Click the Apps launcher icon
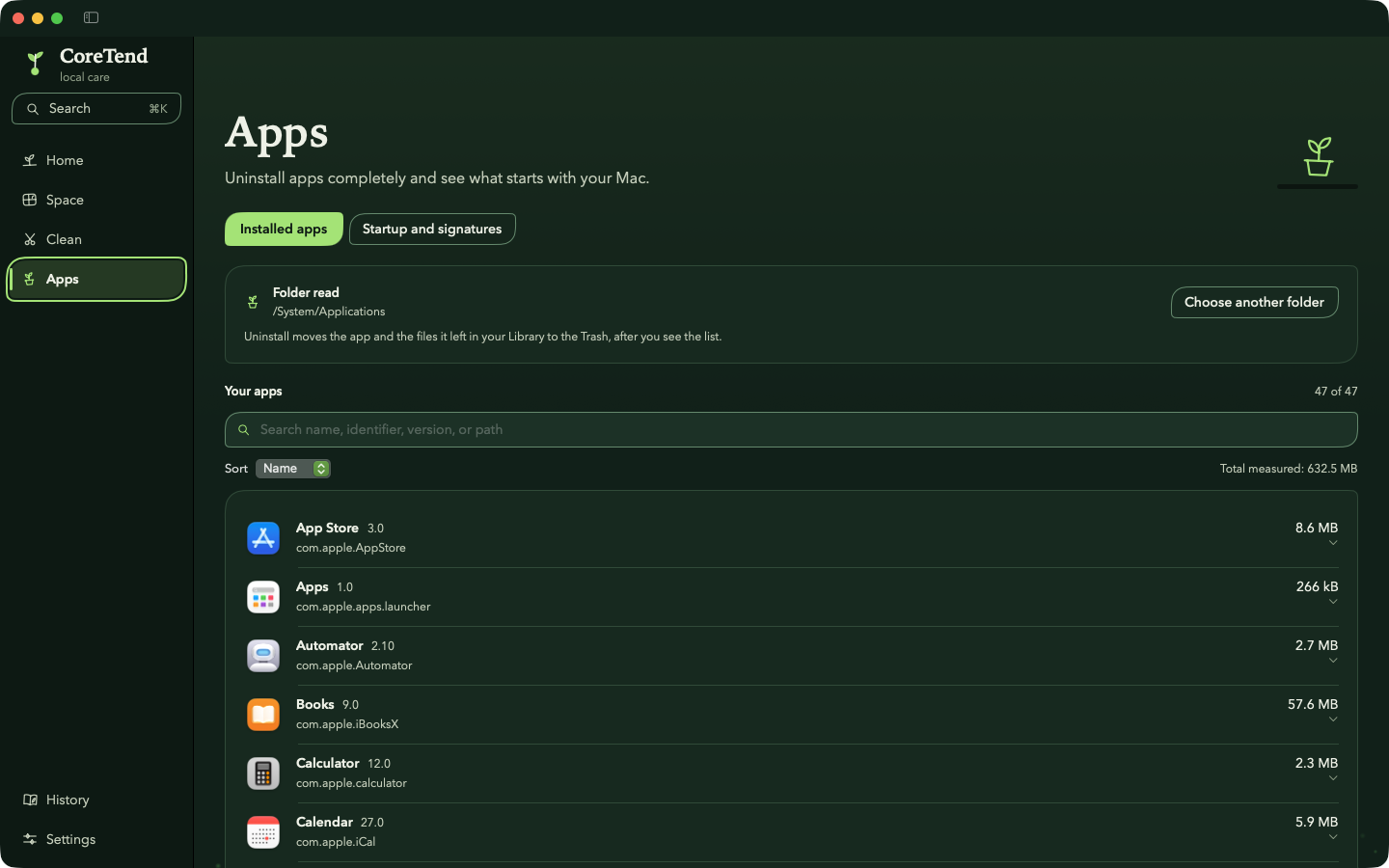Viewport: 1389px width, 868px height. click(263, 597)
